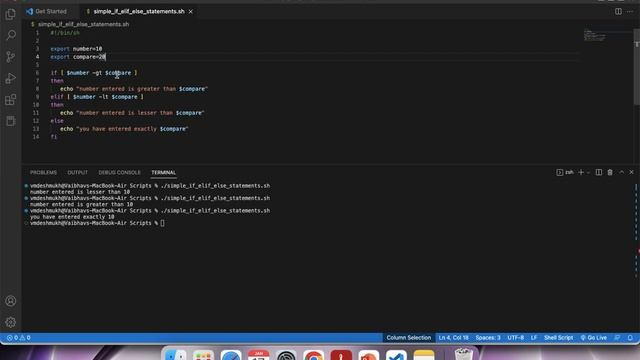640x360 pixels.
Task: Open the Testing view icon in activity bar
Action: click(11, 121)
